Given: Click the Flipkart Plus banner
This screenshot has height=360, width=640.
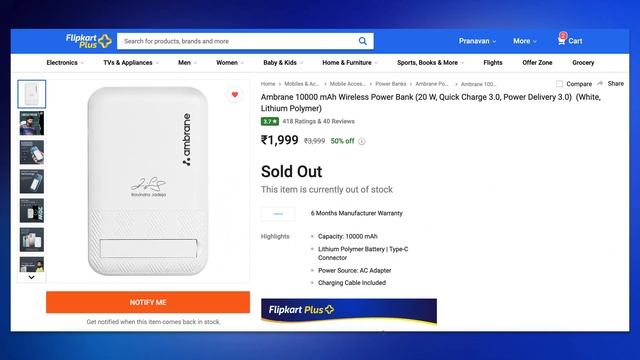Looking at the screenshot, I should click(x=349, y=311).
